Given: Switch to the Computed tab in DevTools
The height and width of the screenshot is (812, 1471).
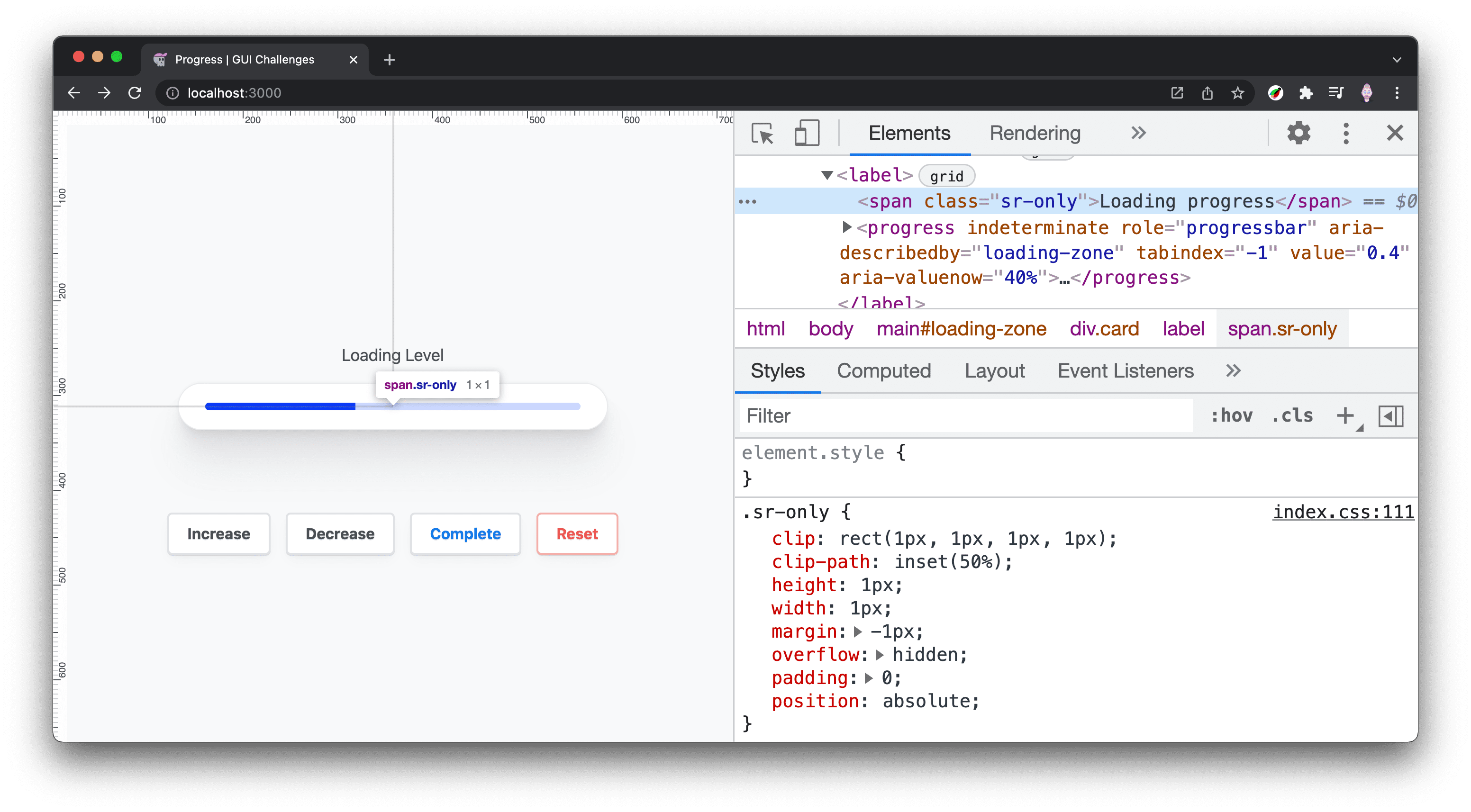Looking at the screenshot, I should (885, 371).
